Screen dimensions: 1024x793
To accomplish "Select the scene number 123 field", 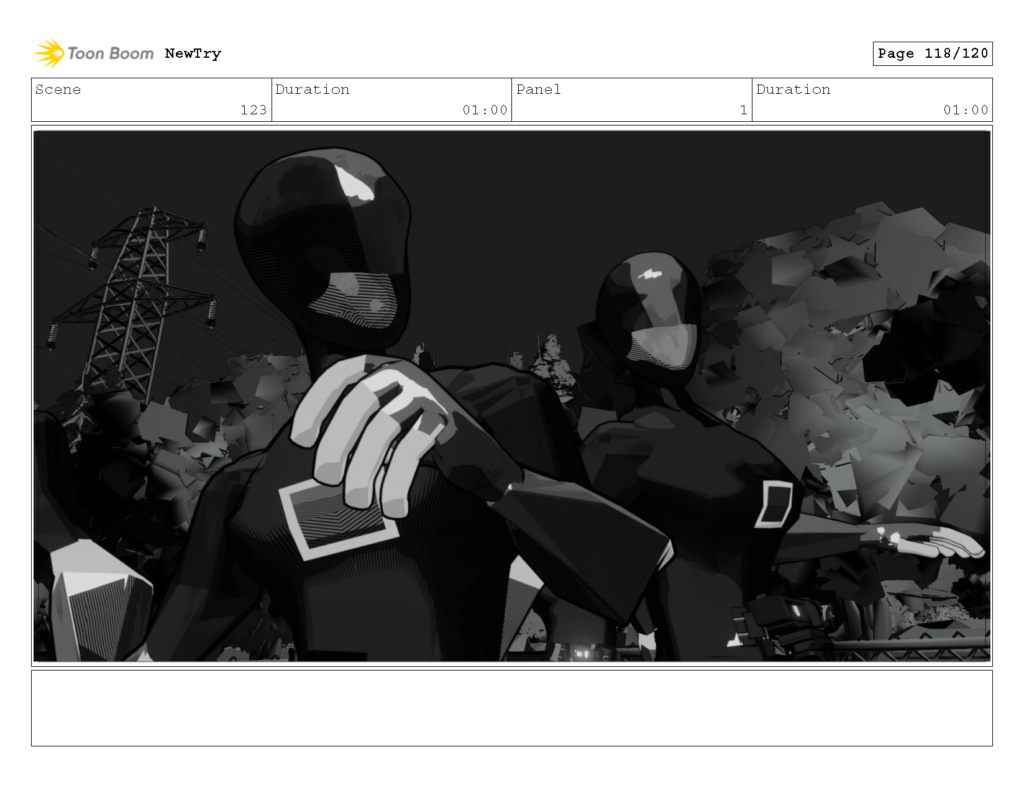I will (255, 111).
